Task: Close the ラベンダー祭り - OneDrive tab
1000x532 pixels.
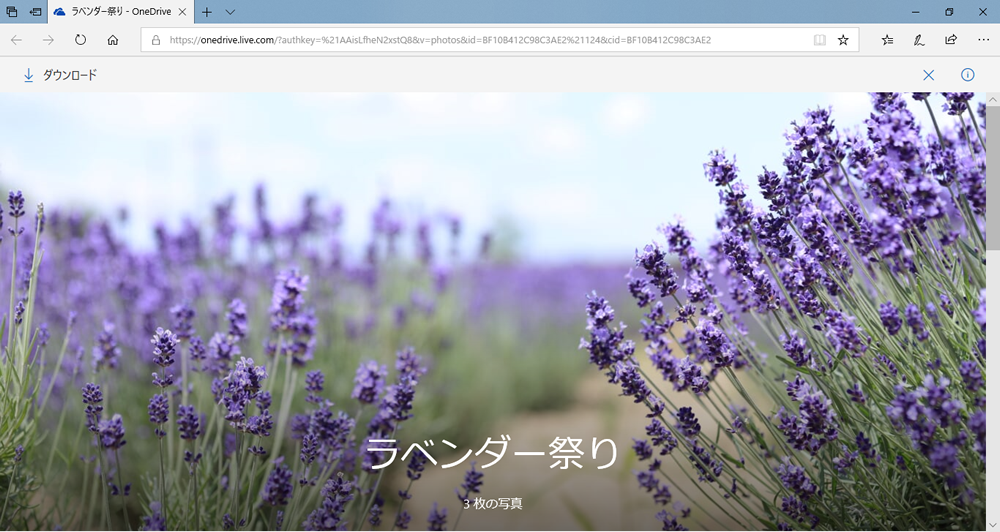Action: pos(182,11)
